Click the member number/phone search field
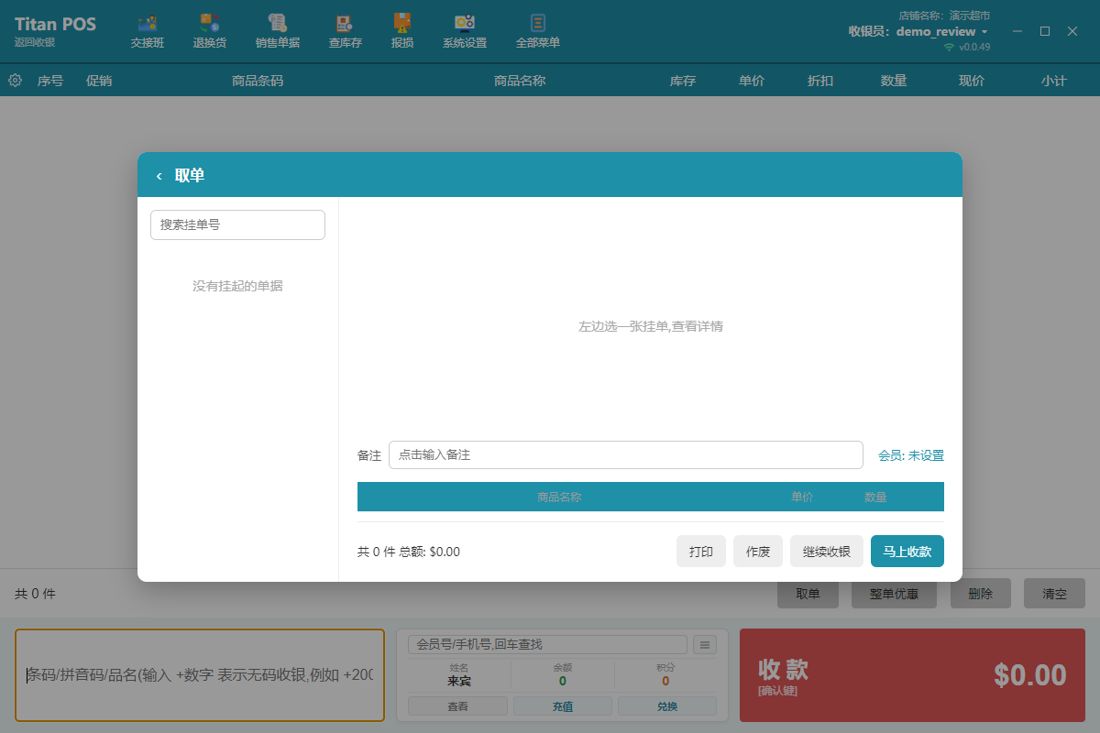The image size is (1100, 733). 547,645
